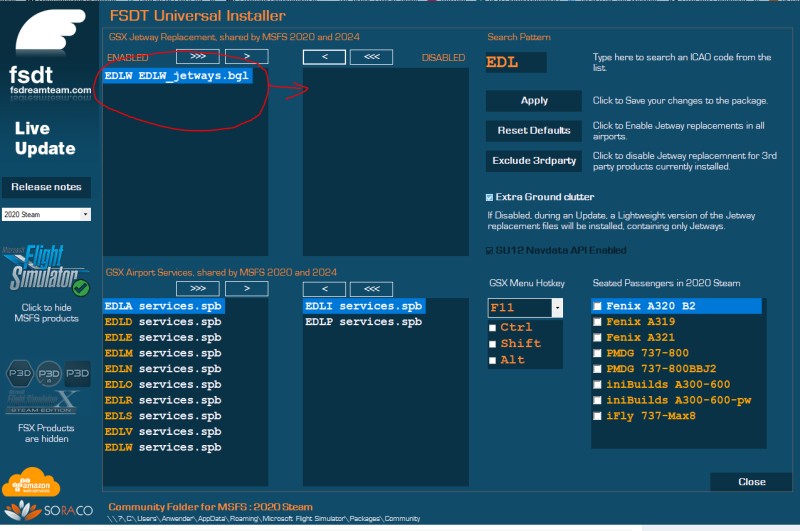Expand the F11 GSX Menu Hotkey dropdown
Viewport: 800px width, 531px height.
coord(557,307)
